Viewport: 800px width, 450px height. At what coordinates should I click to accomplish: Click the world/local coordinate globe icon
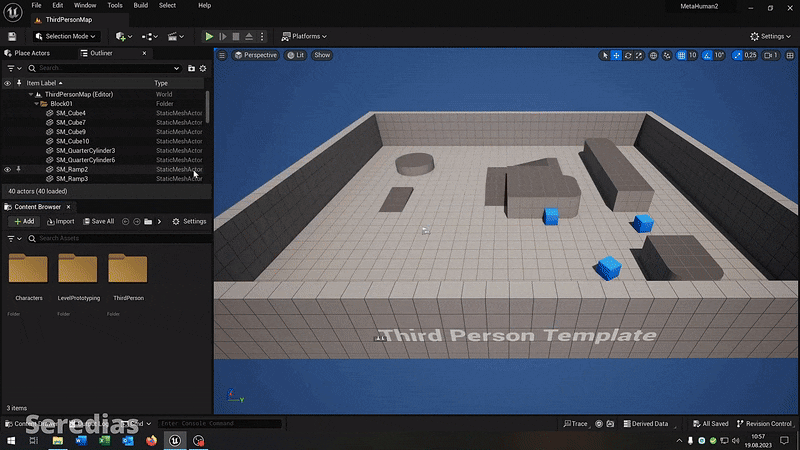(653, 55)
